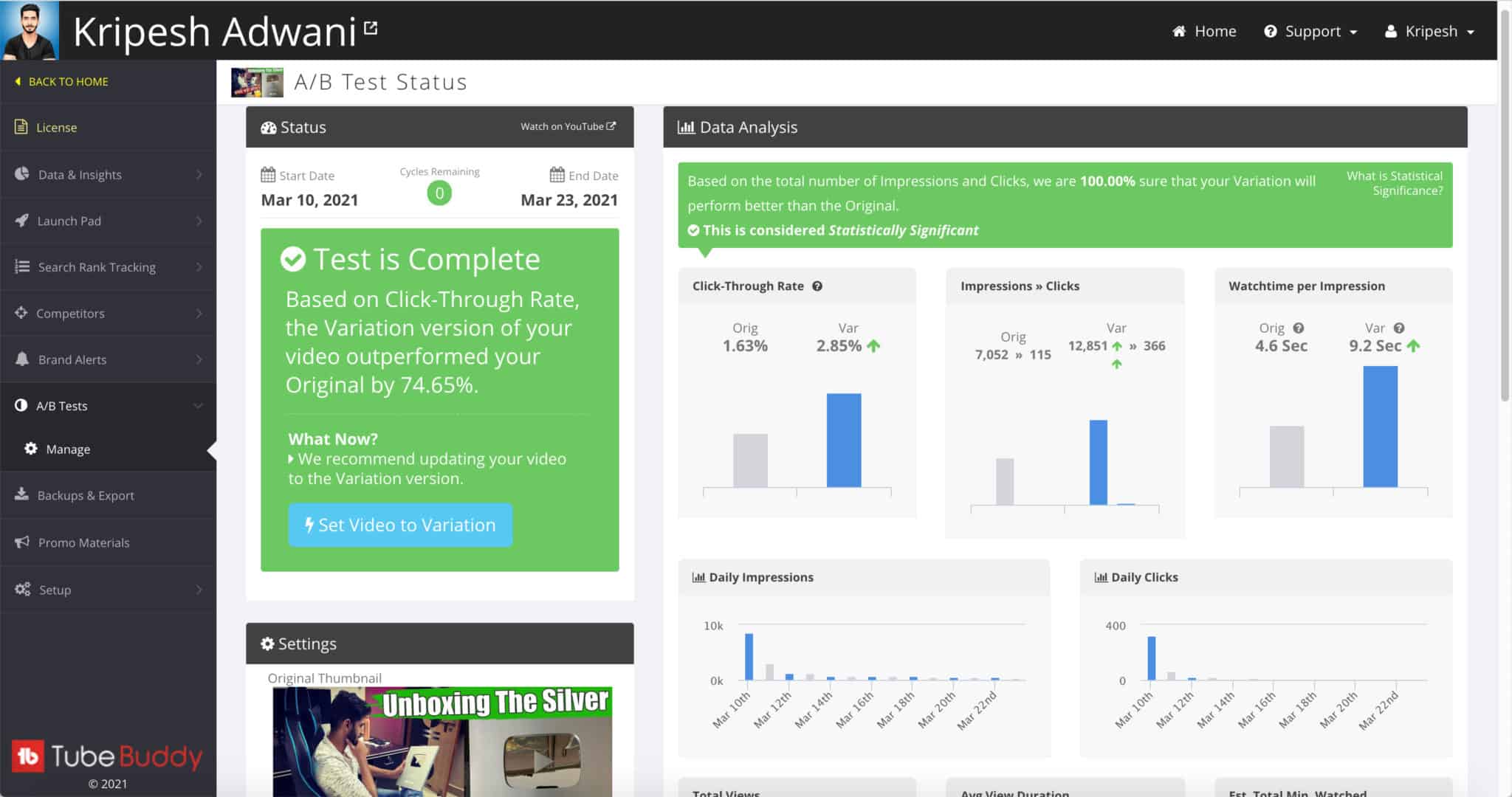Click the Competitors crosshair icon

click(x=21, y=313)
